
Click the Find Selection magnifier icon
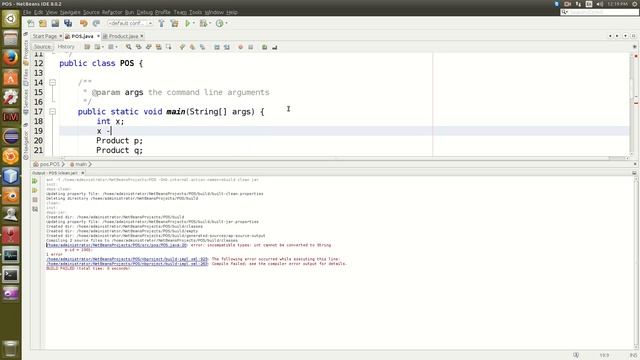point(129,47)
